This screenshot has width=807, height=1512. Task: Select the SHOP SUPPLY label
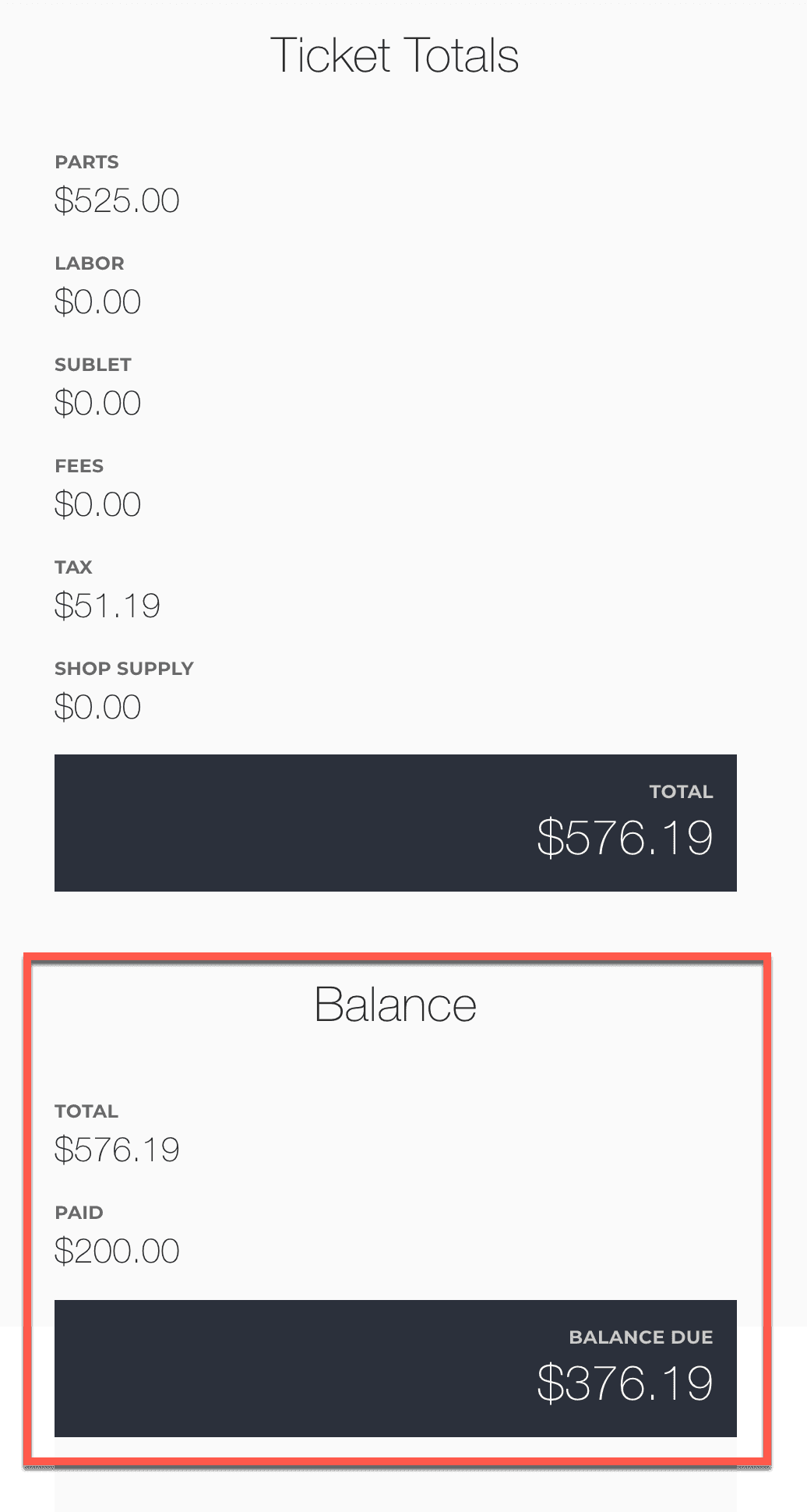pyautogui.click(x=124, y=669)
